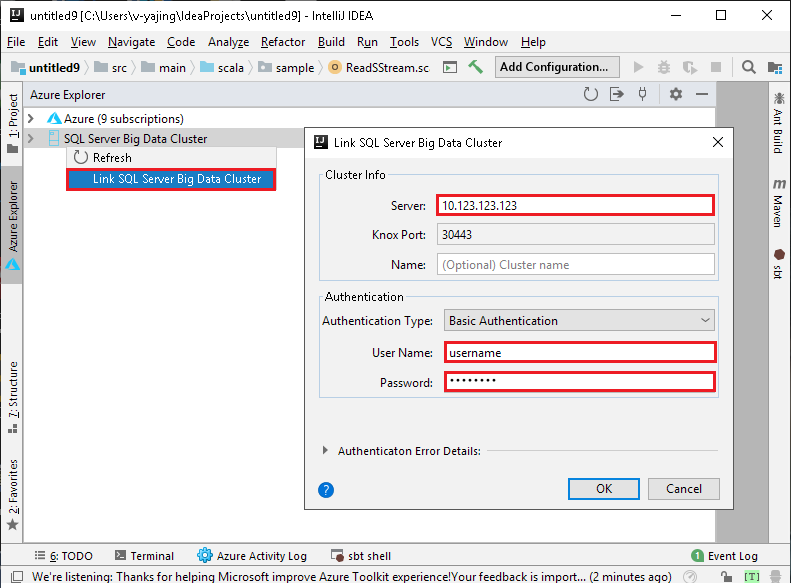Click the Azure Explorer refresh icon

click(x=590, y=94)
